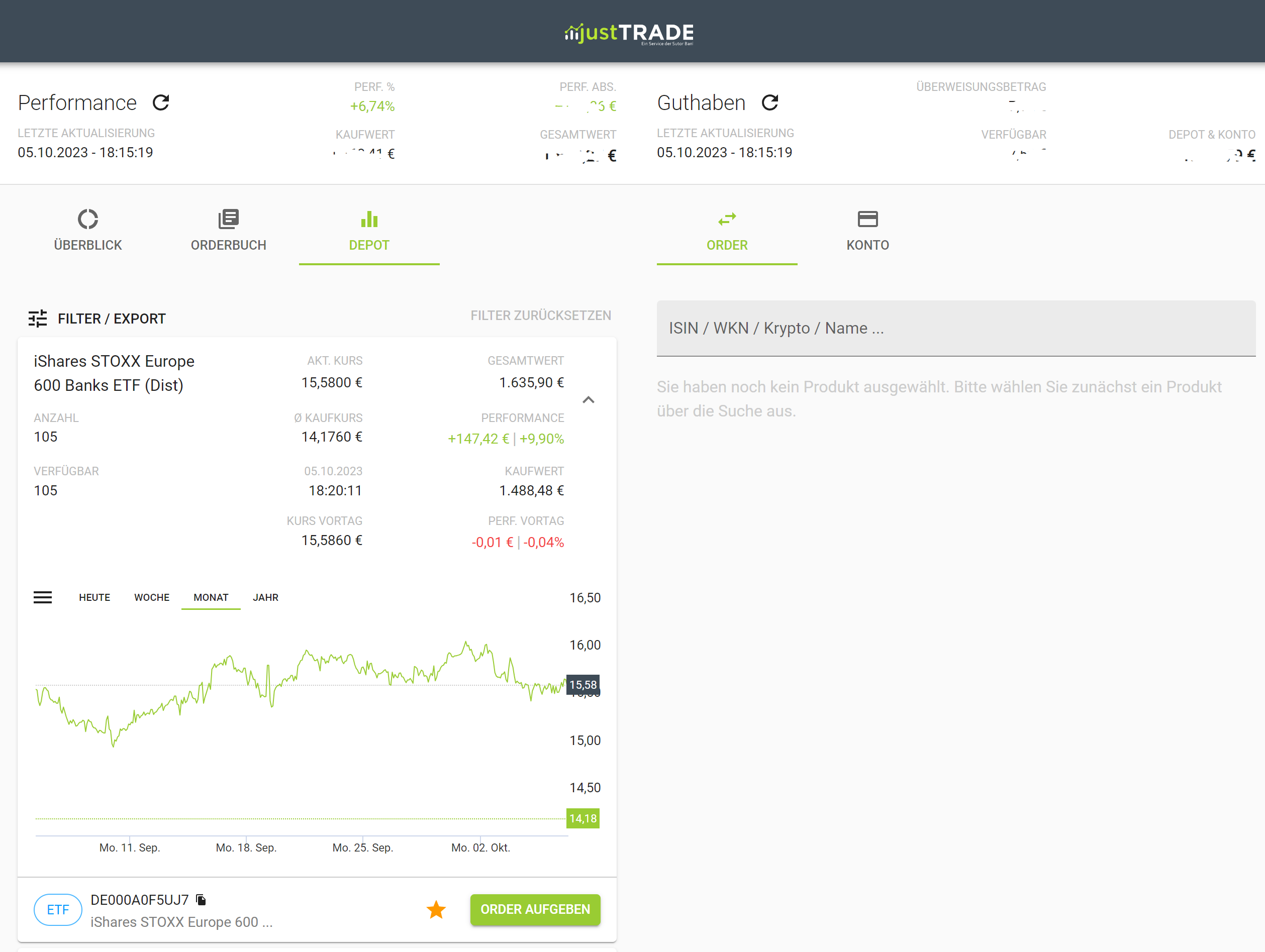Switch to the Konto tab
The height and width of the screenshot is (952, 1265).
(867, 231)
